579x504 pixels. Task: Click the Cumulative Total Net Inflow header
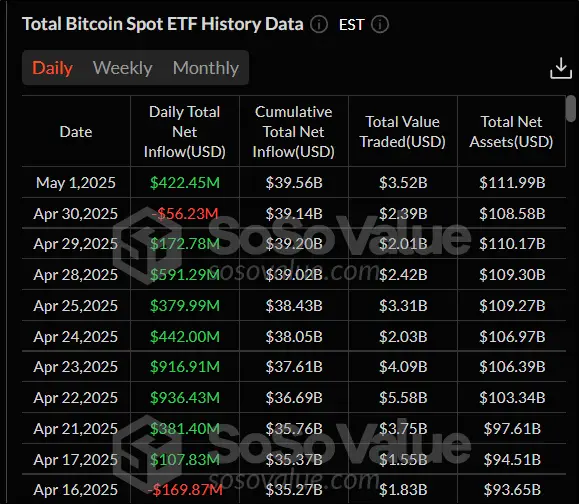294,132
